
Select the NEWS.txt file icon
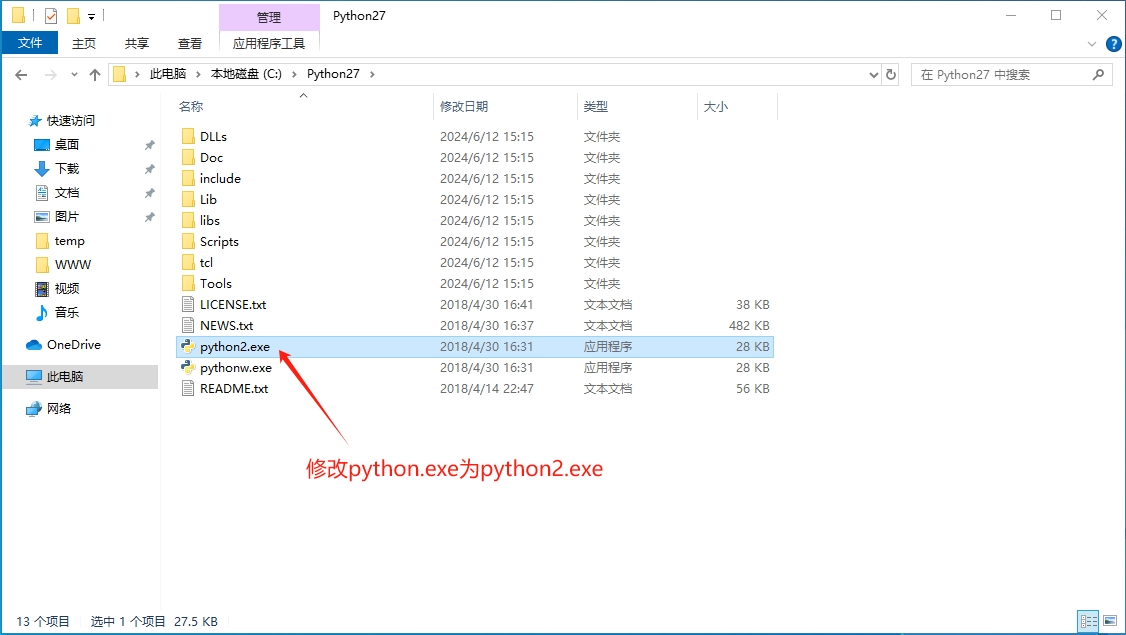point(188,325)
